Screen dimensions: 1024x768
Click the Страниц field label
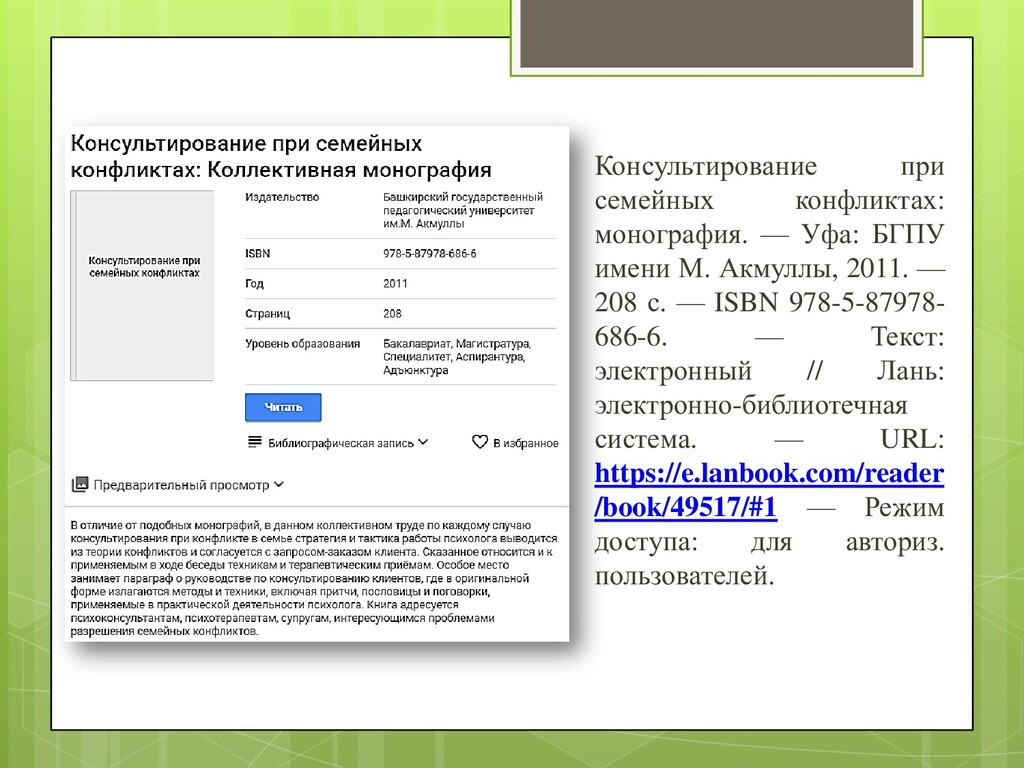click(x=268, y=313)
